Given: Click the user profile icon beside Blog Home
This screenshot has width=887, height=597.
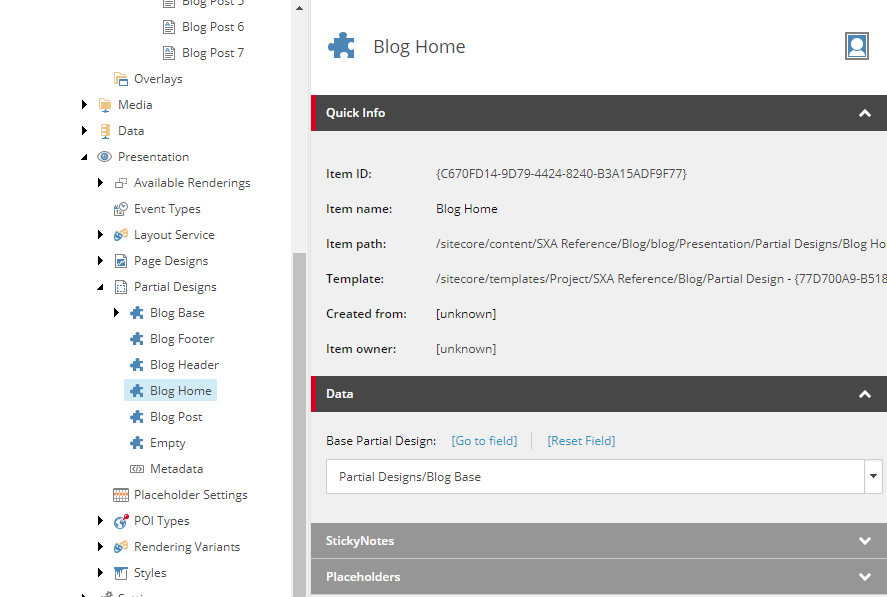Looking at the screenshot, I should pos(856,46).
